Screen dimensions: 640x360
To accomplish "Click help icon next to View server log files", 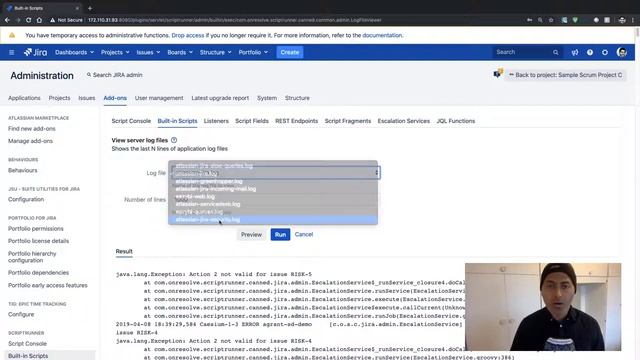I will click(x=174, y=140).
